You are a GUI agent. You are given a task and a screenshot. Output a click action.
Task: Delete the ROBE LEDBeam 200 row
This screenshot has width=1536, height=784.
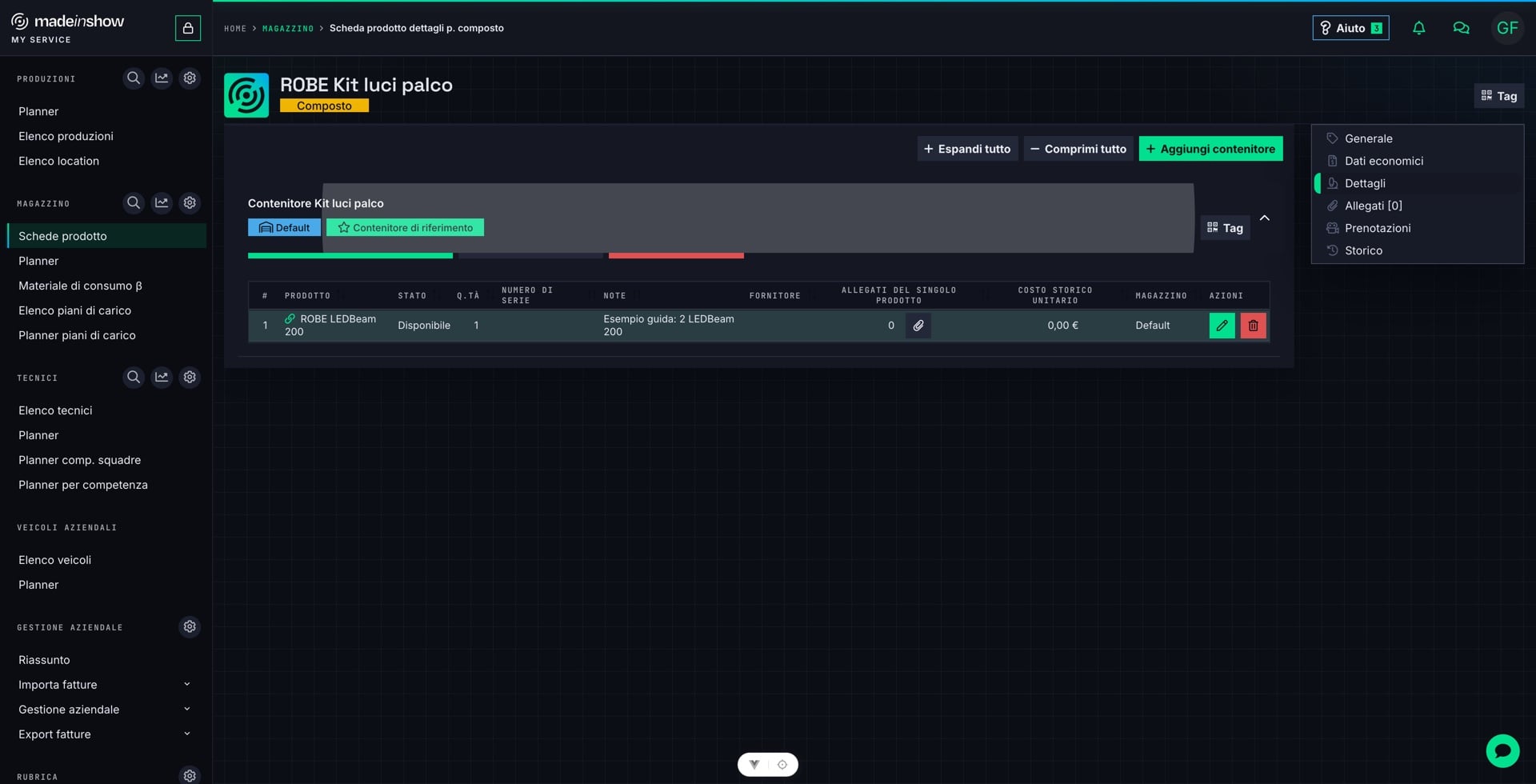coord(1254,326)
